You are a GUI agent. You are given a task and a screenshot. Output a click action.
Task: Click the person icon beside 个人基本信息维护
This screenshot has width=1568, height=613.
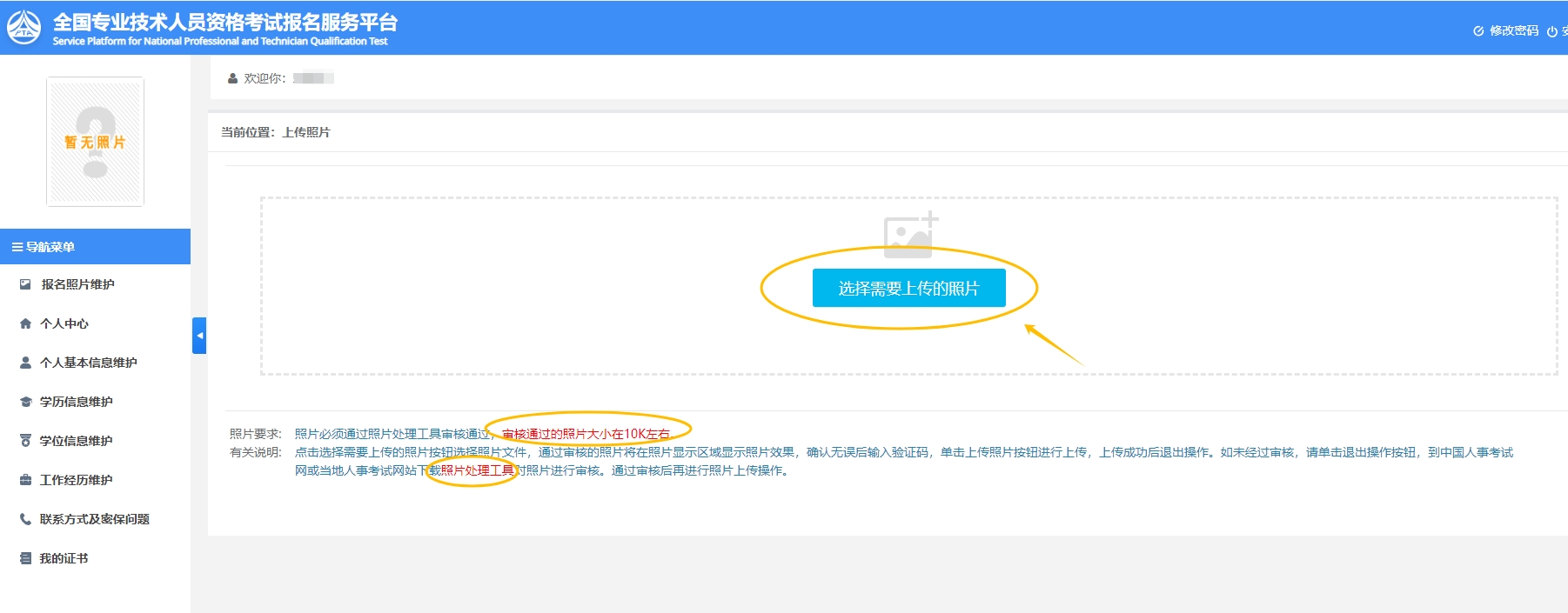click(x=25, y=363)
